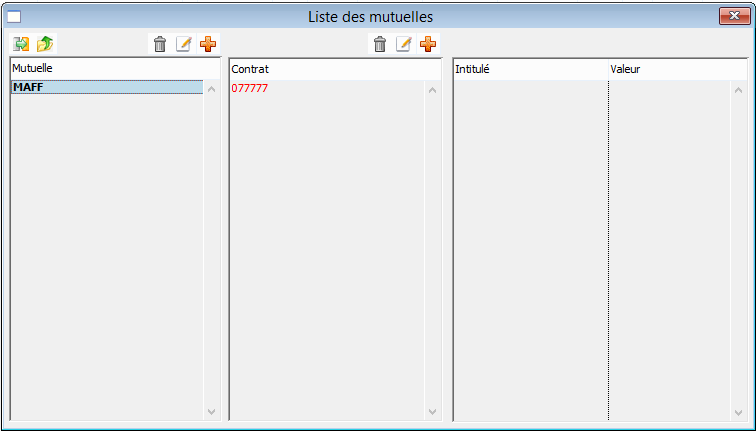Click the Valeur column header

pos(678,69)
